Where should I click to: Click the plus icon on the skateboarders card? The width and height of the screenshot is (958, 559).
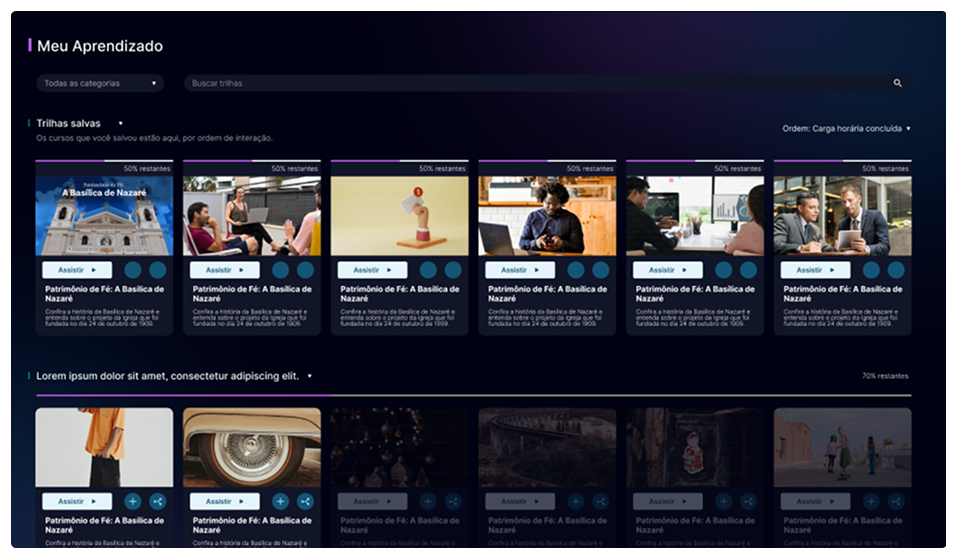pyautogui.click(x=871, y=502)
